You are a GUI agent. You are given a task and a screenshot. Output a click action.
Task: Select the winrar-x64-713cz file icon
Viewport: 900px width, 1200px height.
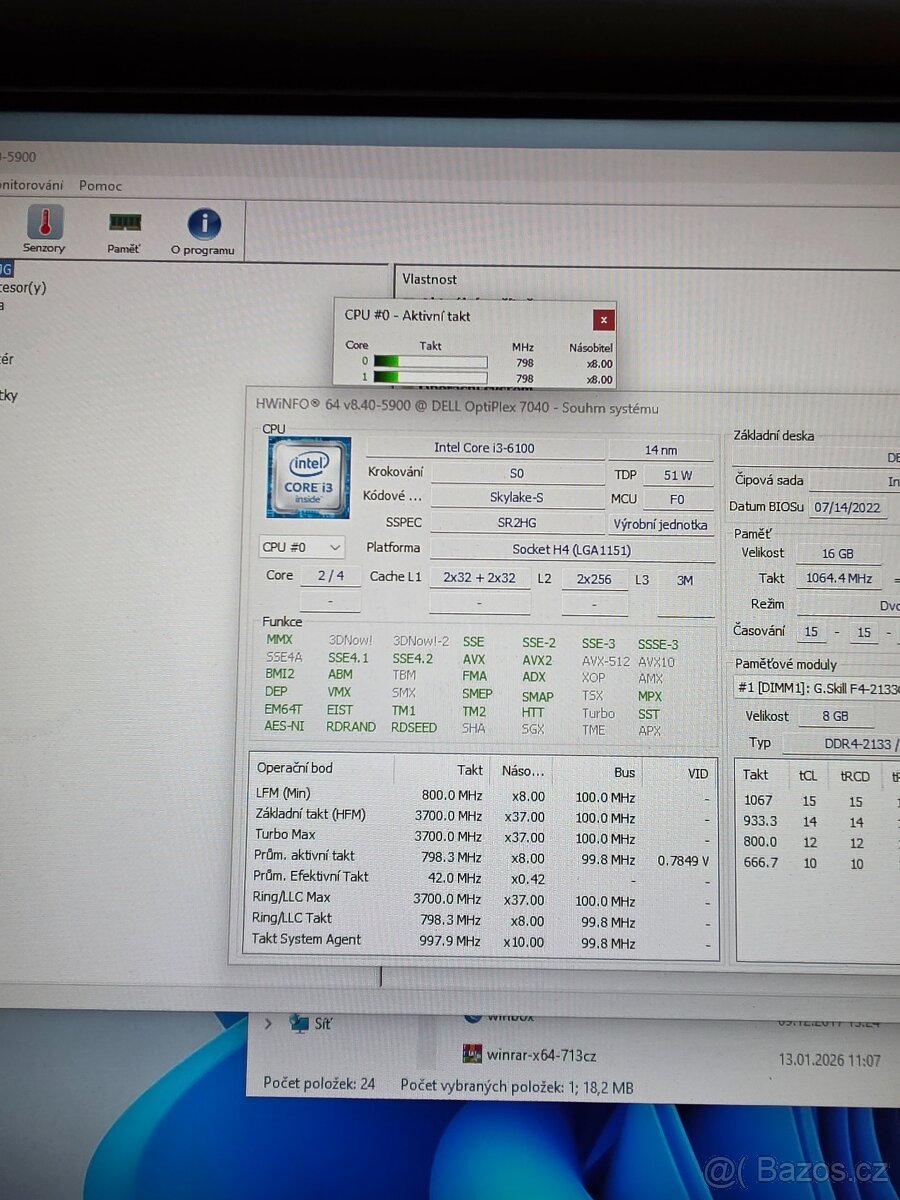pos(472,1054)
